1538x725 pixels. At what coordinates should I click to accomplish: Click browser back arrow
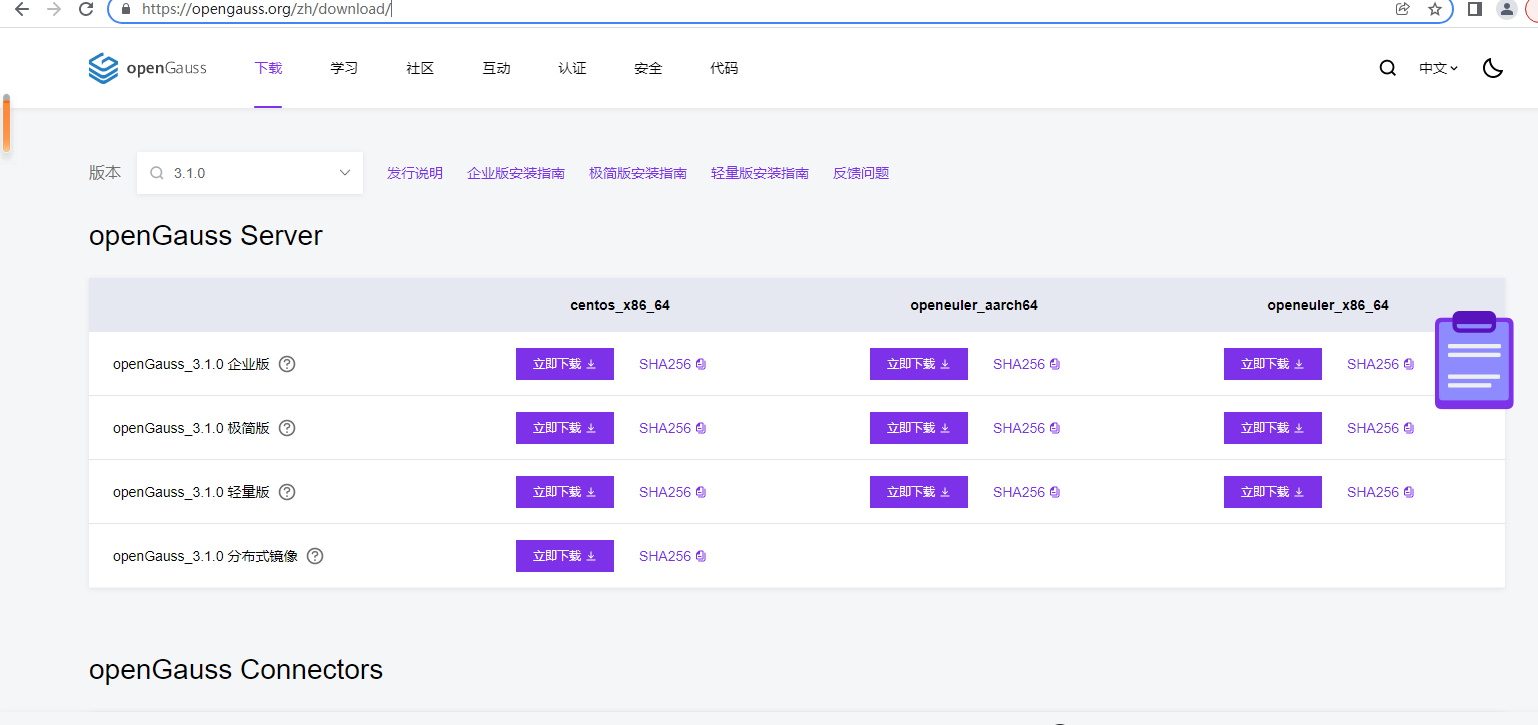click(22, 9)
